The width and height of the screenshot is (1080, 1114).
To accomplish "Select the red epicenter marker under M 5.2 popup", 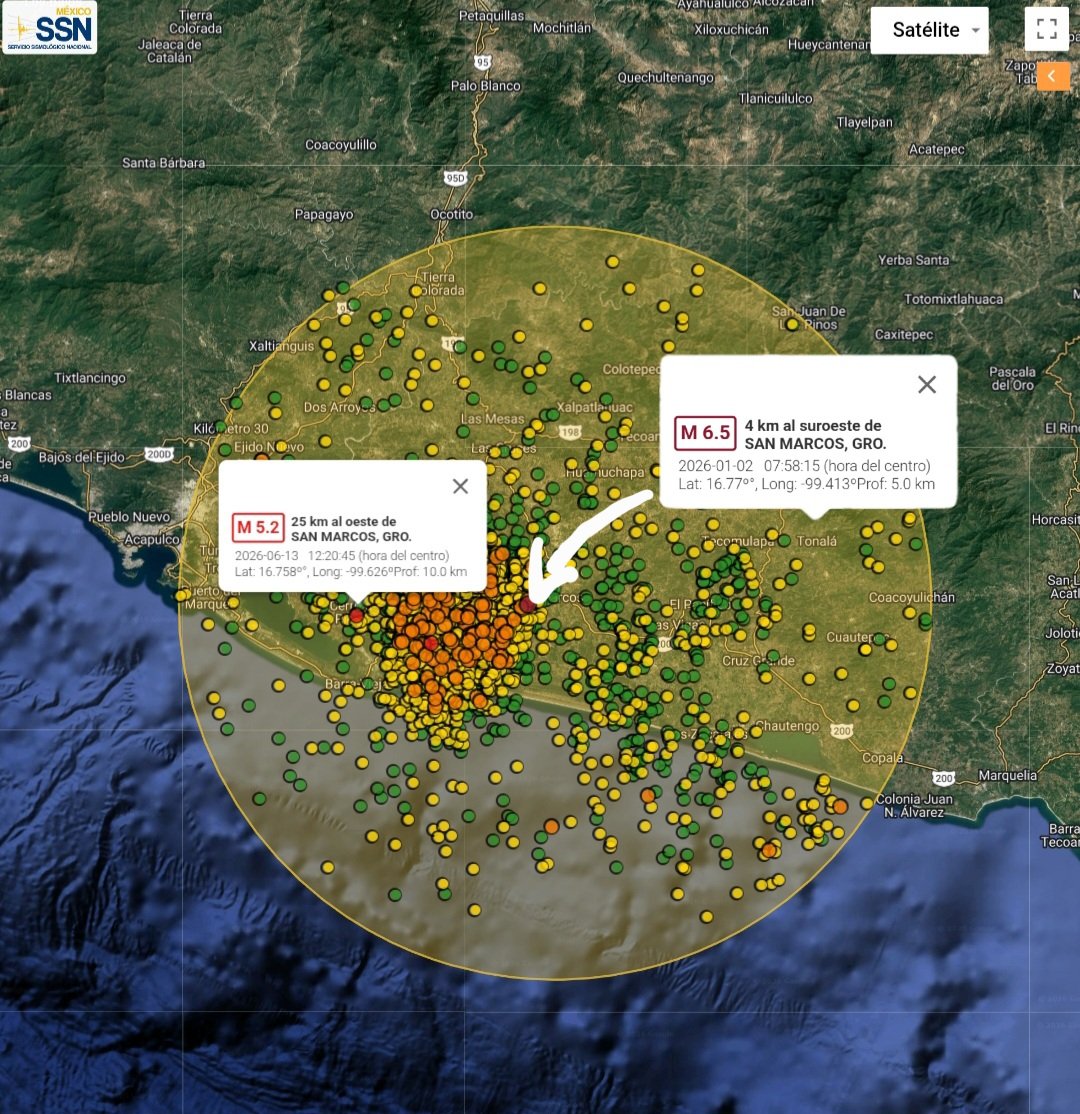I will tap(356, 615).
